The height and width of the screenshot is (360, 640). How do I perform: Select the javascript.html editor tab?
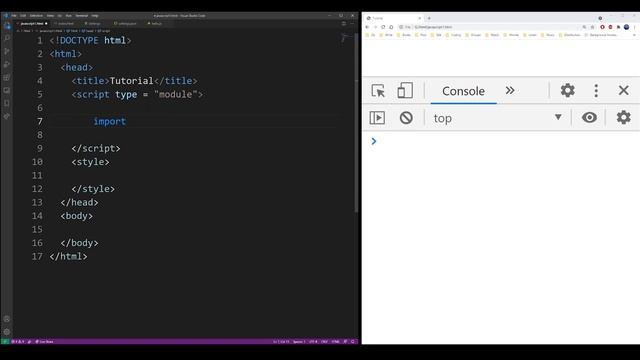click(32, 24)
